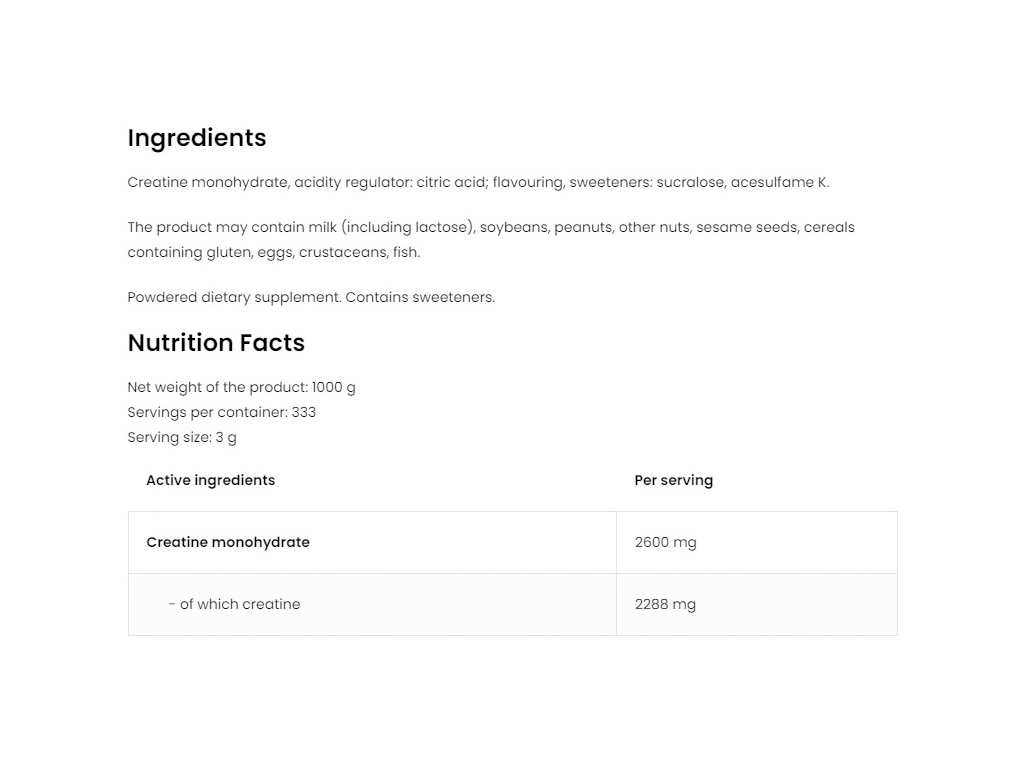The width and height of the screenshot is (1024, 768).
Task: Click the 'Per serving' column header
Action: point(673,480)
